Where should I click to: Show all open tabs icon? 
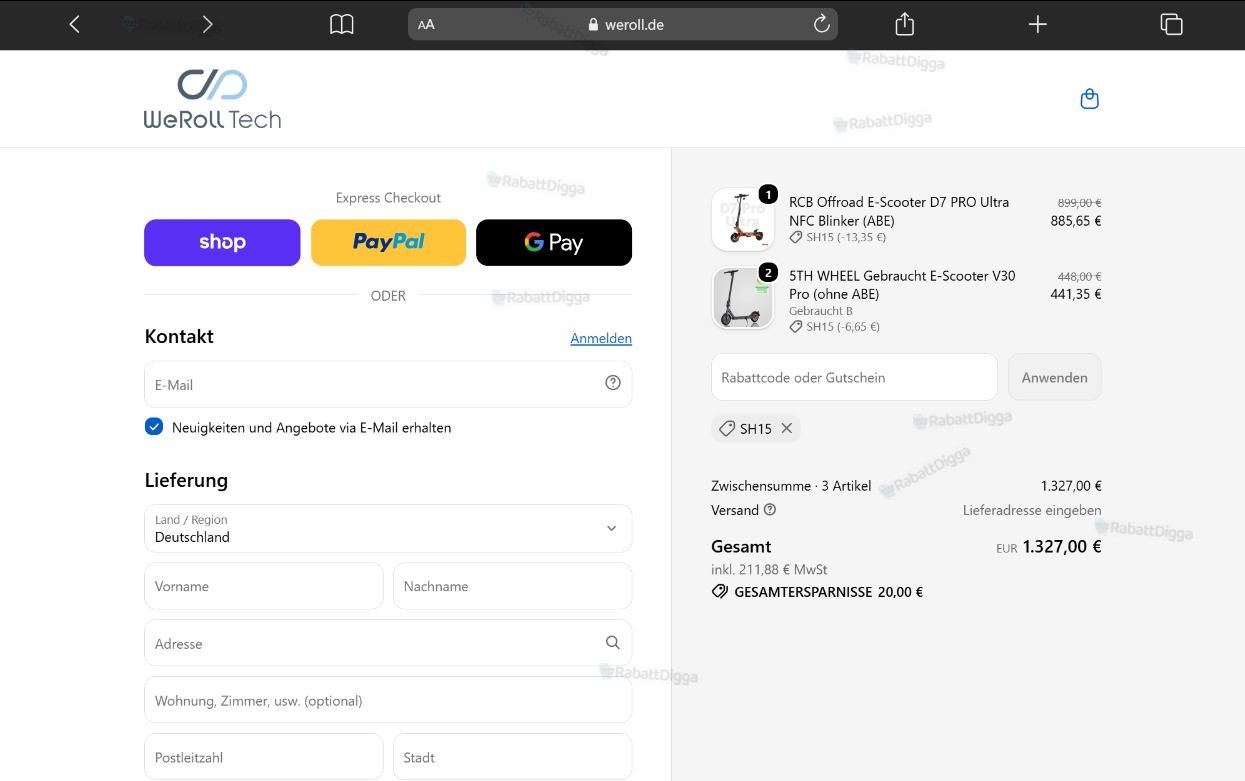(x=1171, y=24)
